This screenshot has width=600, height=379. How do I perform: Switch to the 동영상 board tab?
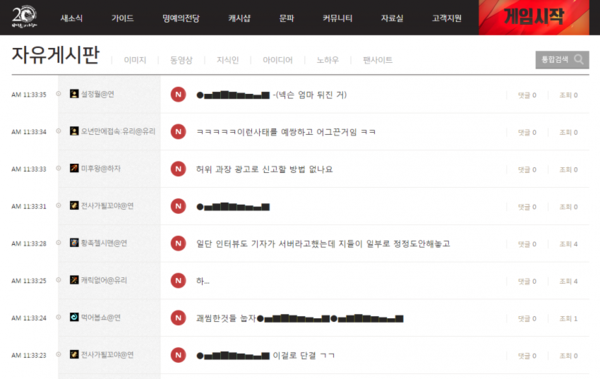coord(181,60)
